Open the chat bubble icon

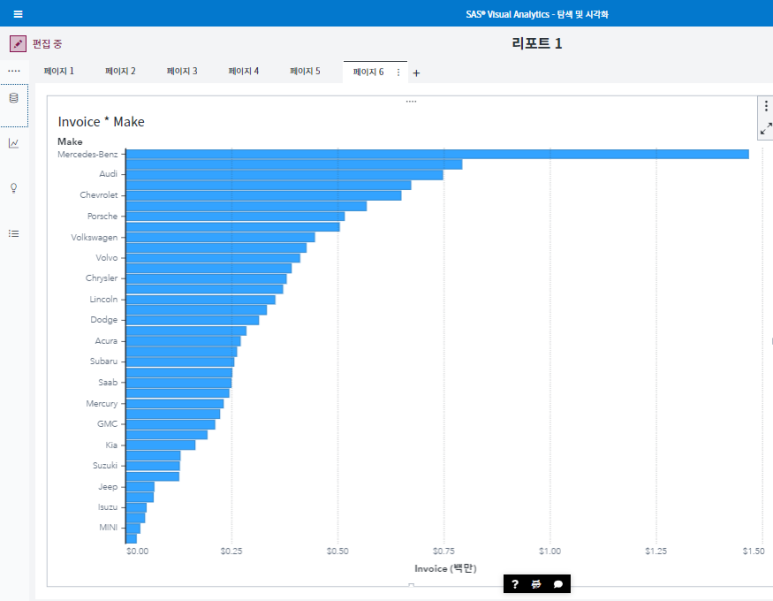558,584
